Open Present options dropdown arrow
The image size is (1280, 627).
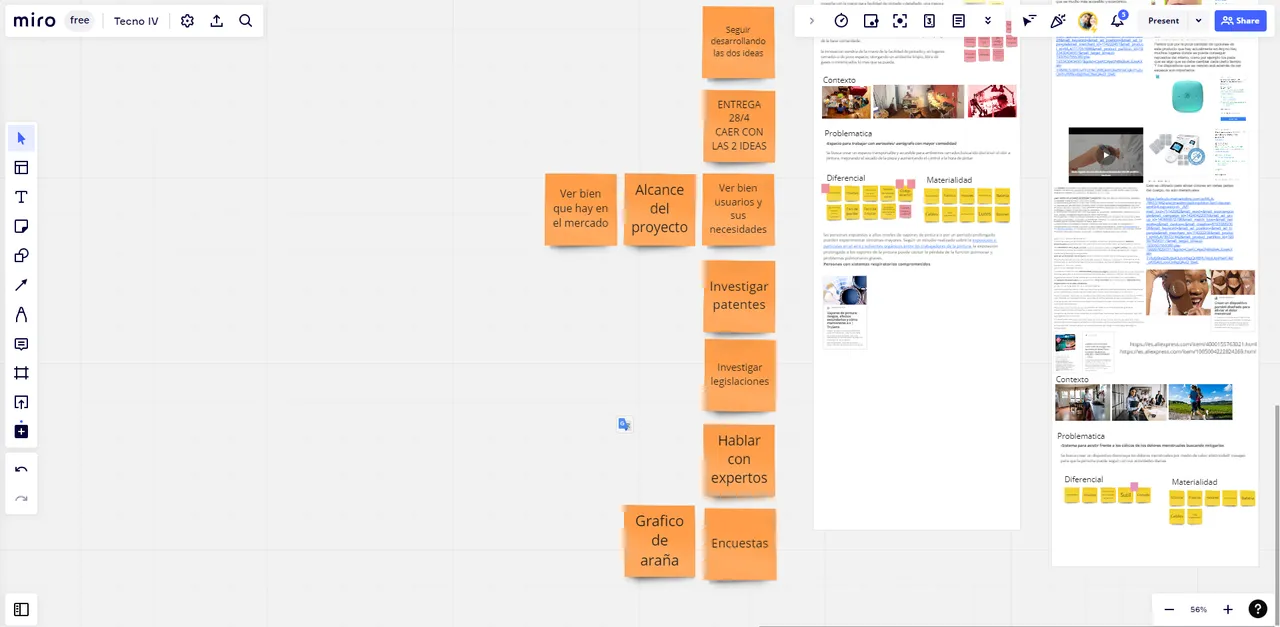pyautogui.click(x=1198, y=21)
